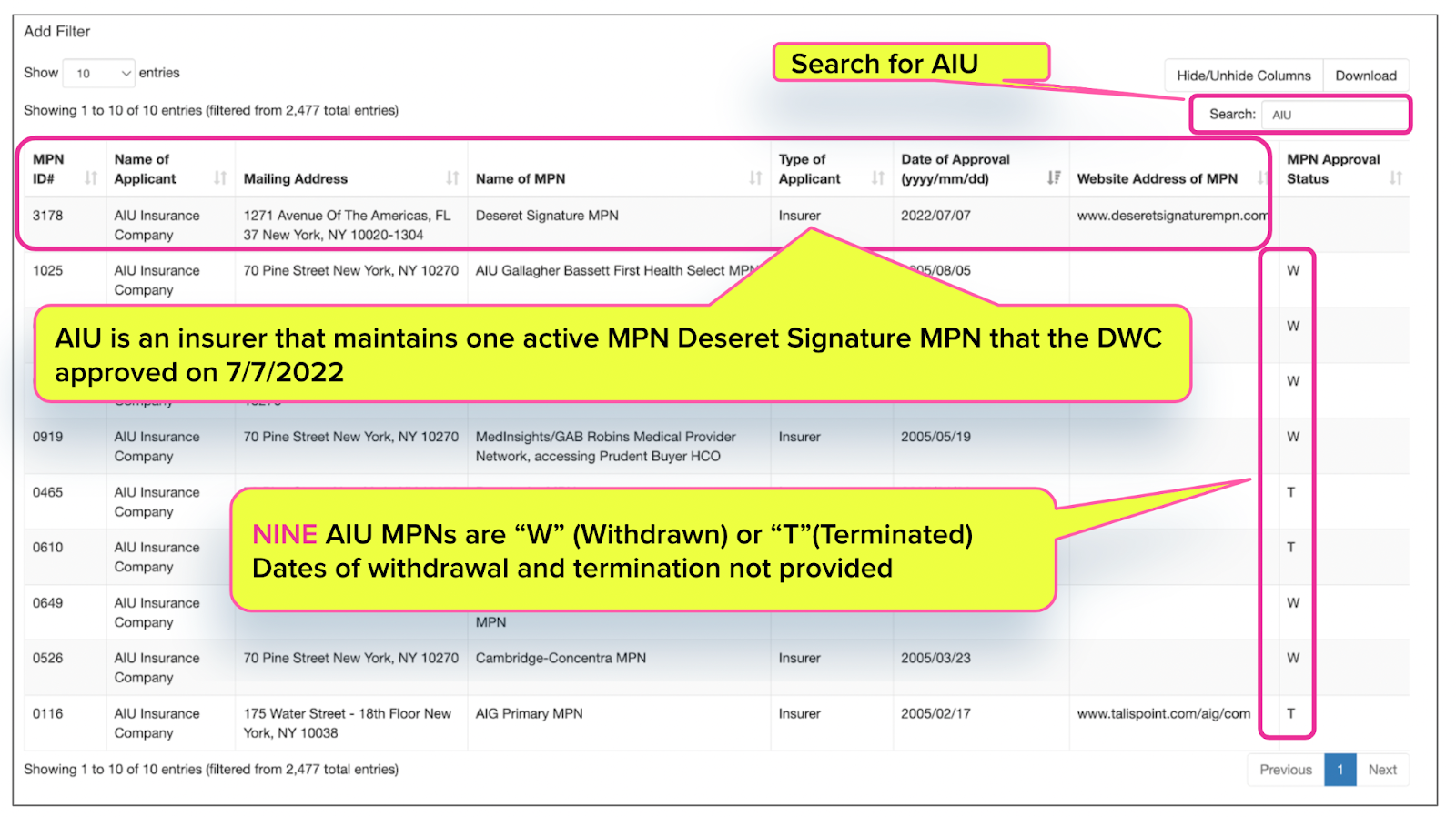Select page 1 in pagination

pos(1340,770)
